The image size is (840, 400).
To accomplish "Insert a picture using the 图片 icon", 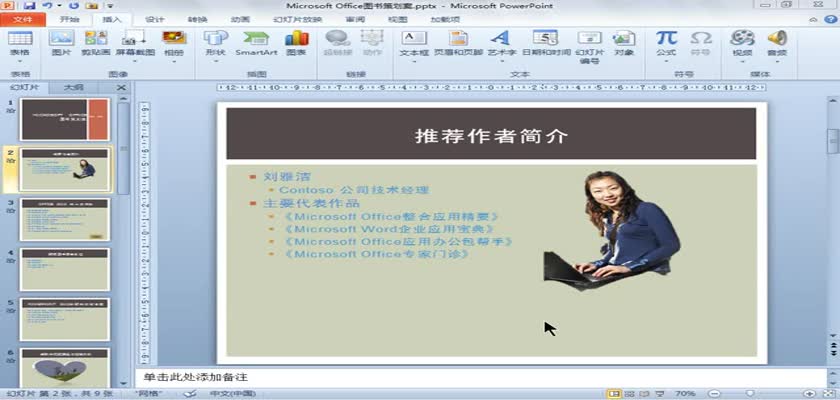I will pos(61,38).
